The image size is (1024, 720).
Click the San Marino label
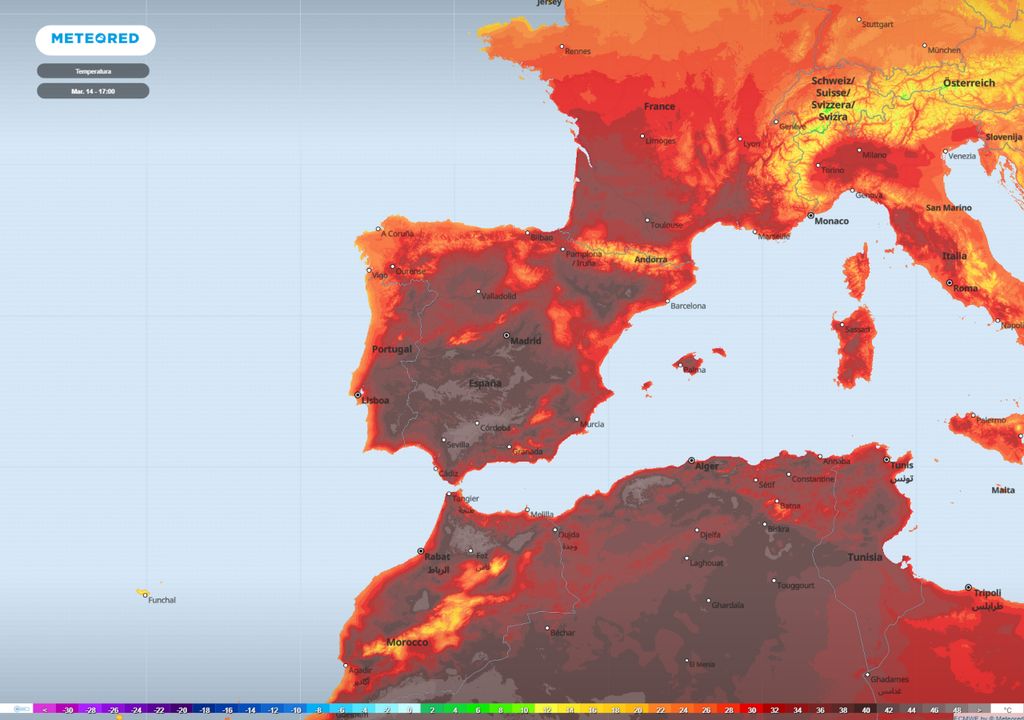coord(948,208)
